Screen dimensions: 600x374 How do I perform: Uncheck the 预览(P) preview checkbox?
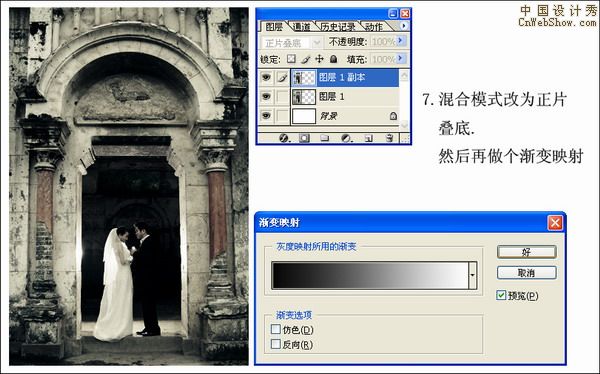pyautogui.click(x=501, y=295)
